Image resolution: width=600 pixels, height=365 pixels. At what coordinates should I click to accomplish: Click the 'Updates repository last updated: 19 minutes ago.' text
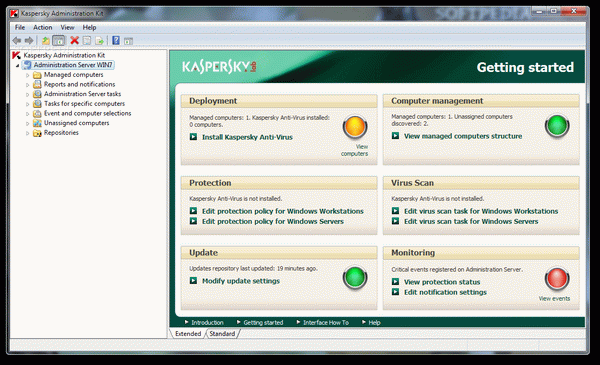pyautogui.click(x=253, y=269)
